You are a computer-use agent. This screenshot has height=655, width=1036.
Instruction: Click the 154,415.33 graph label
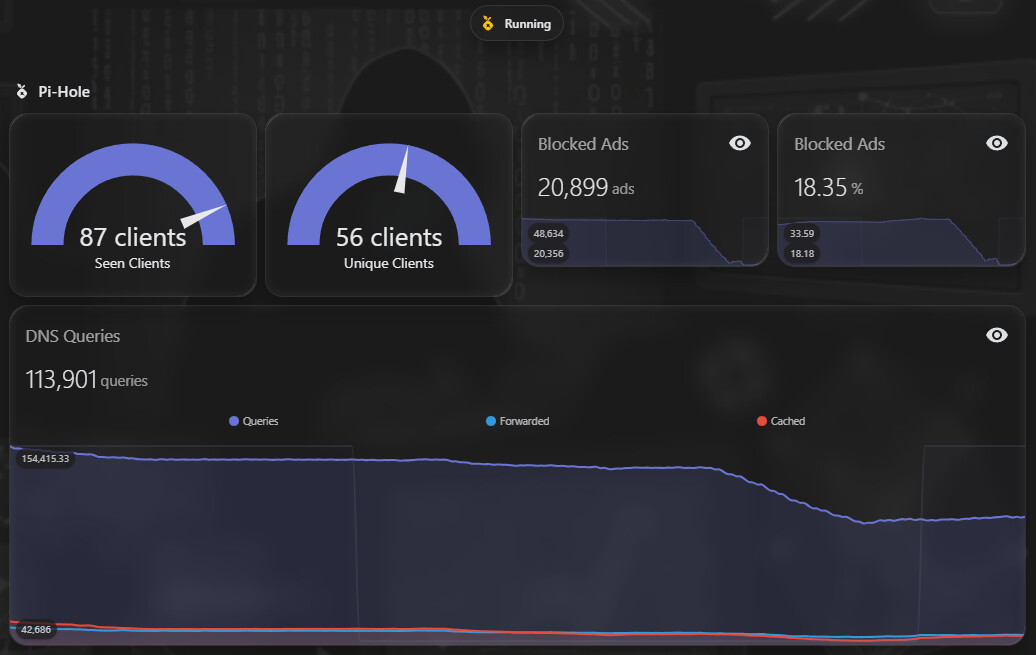pyautogui.click(x=45, y=458)
